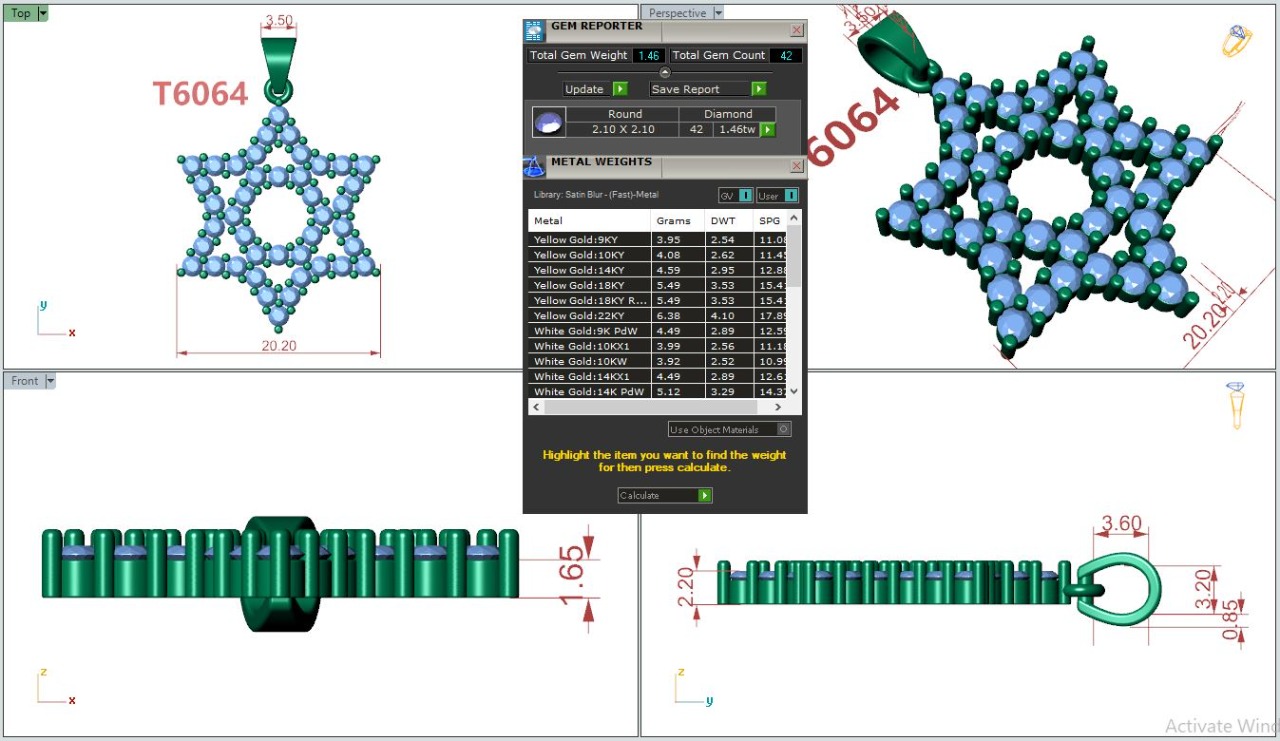The height and width of the screenshot is (741, 1280).
Task: Click the round diamond gem thumbnail
Action: (548, 122)
